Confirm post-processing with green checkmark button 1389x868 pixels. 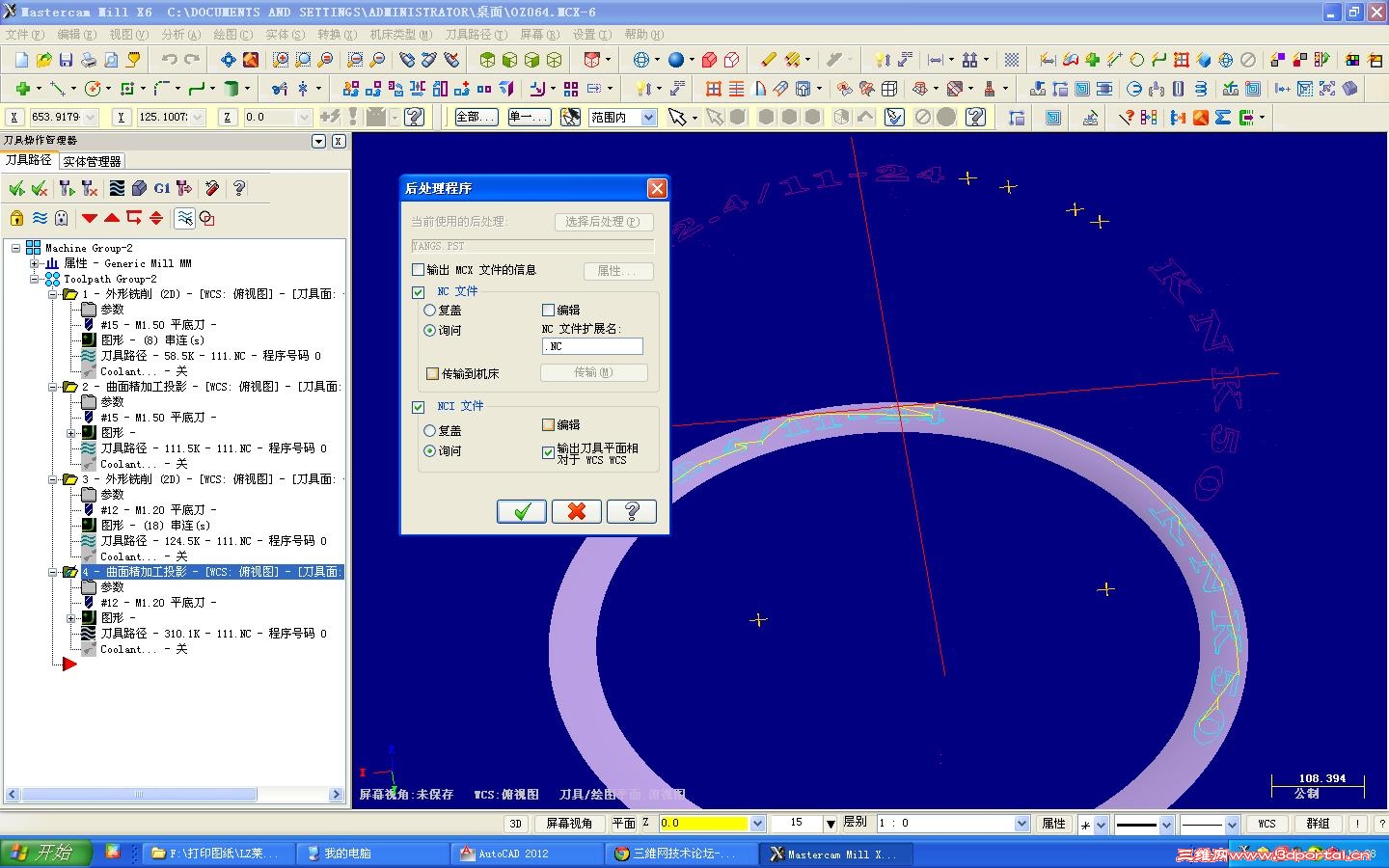522,511
